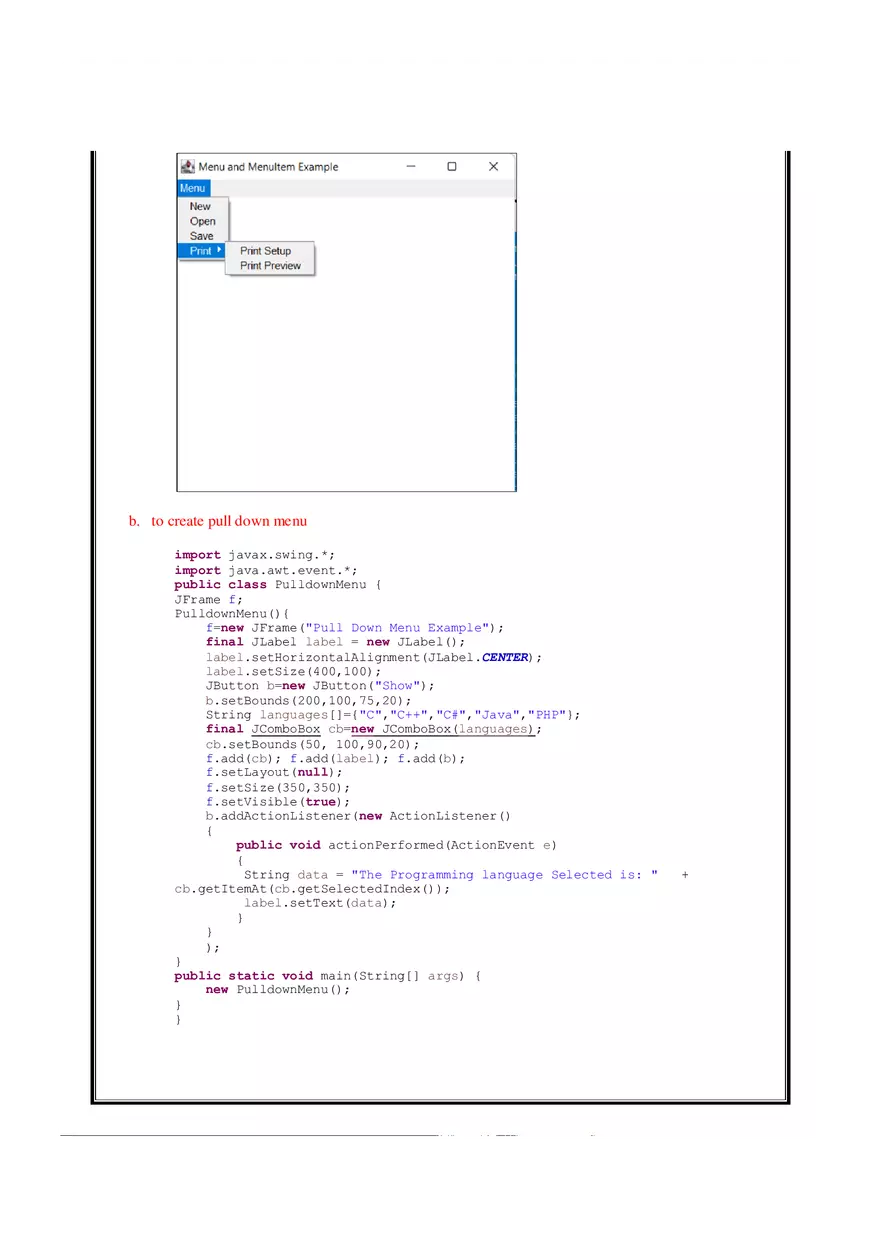
Task: Select Print Setup submenu item
Action: 266,251
